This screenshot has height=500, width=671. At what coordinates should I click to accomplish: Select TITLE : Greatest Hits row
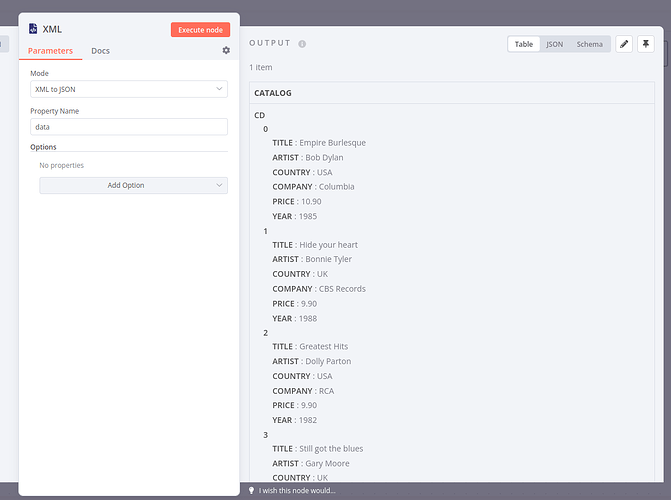[310, 346]
